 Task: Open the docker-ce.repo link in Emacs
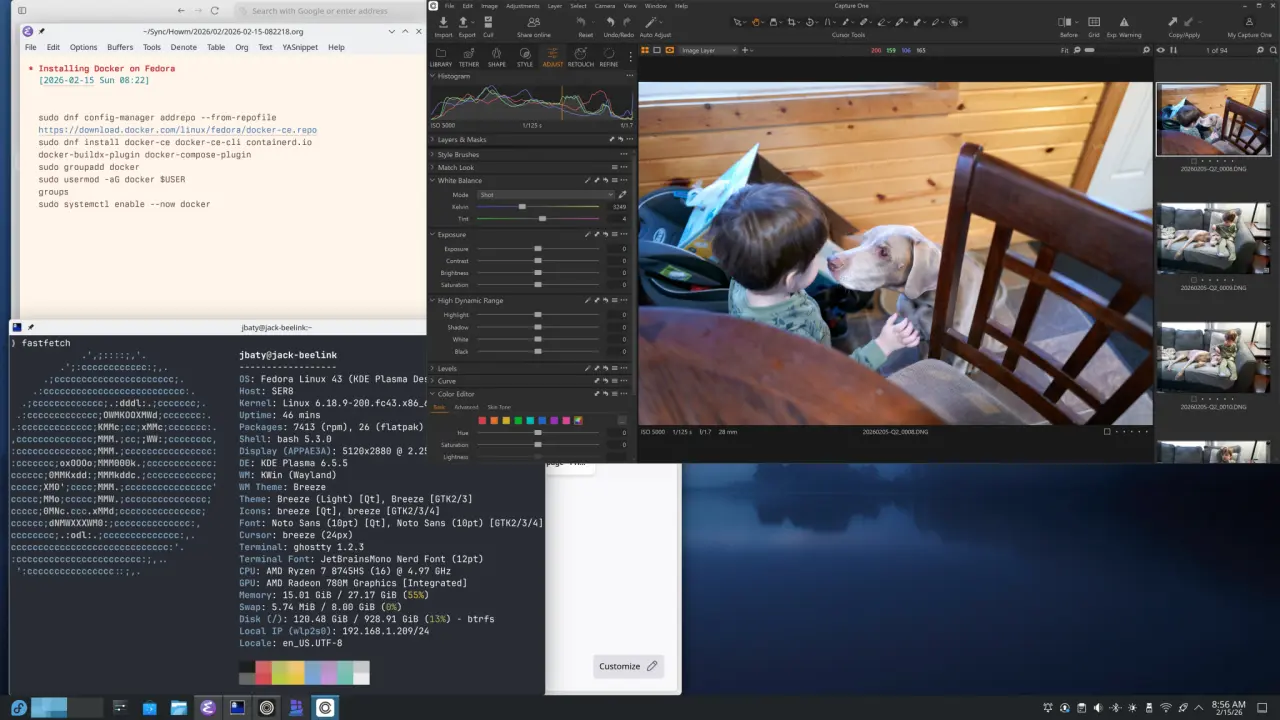(x=176, y=130)
